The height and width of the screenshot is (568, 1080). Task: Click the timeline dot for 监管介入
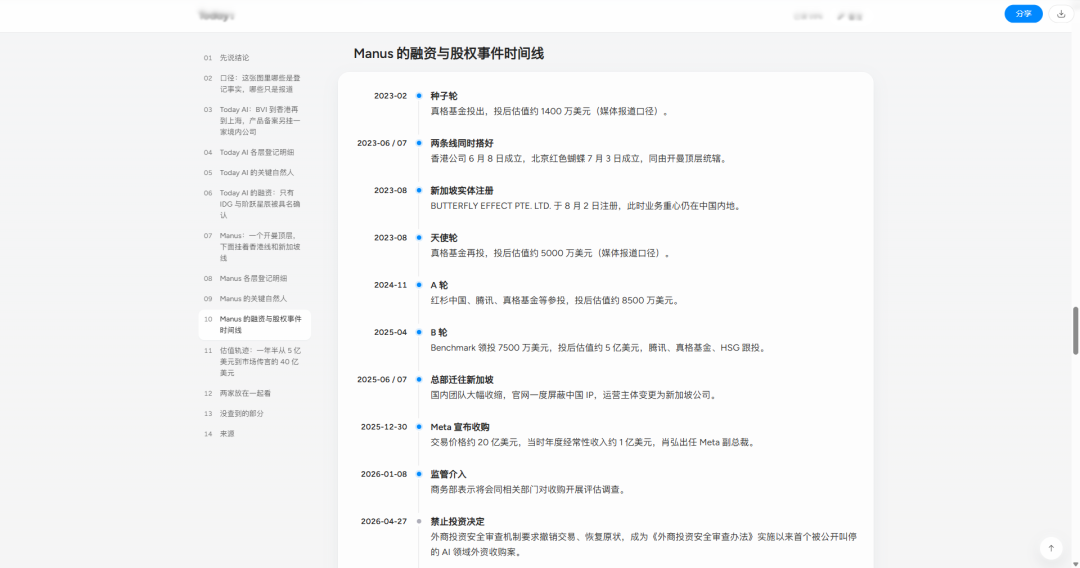click(419, 474)
